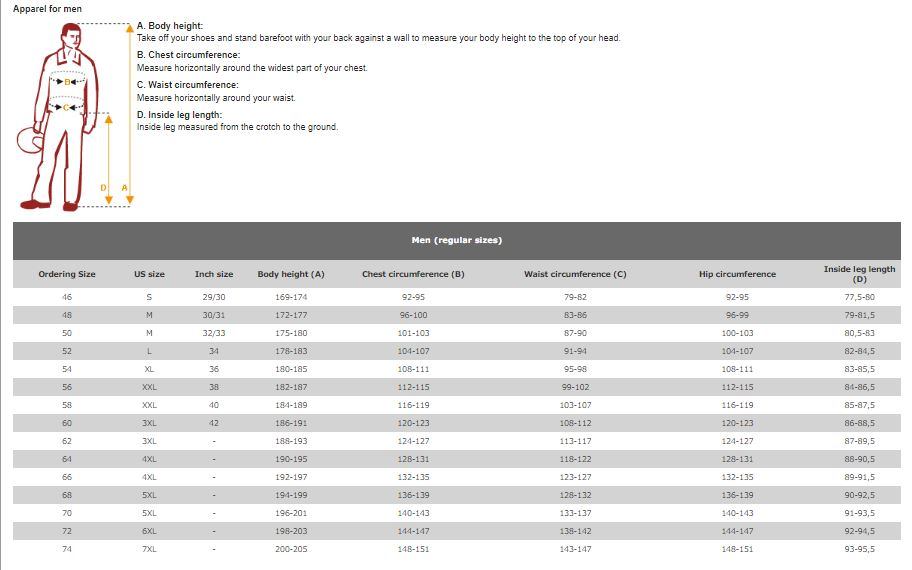Click the 'Apparel for men' heading
This screenshot has width=912, height=570.
click(x=48, y=9)
